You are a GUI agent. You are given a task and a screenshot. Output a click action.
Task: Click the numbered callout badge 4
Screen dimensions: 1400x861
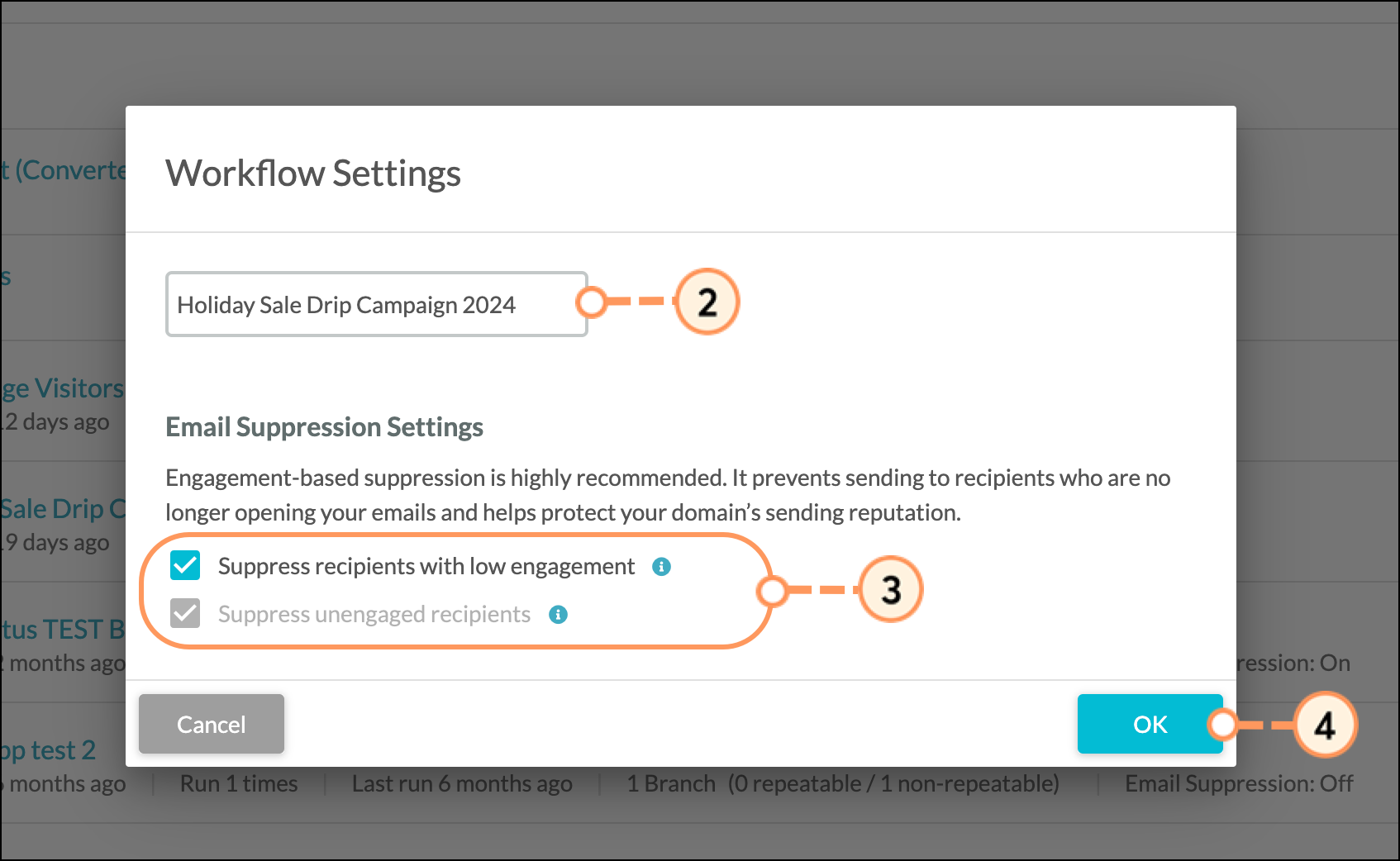pyautogui.click(x=1325, y=725)
